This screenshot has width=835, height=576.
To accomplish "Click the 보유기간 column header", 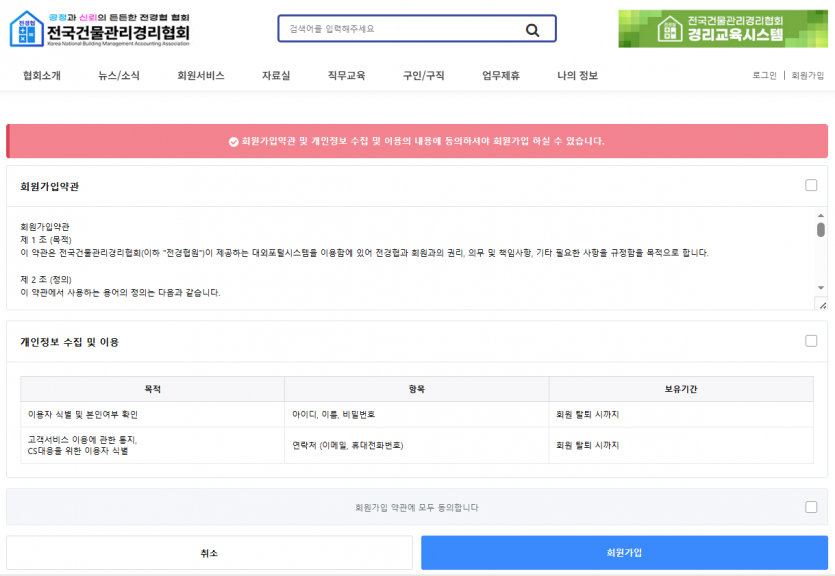I will click(x=681, y=389).
